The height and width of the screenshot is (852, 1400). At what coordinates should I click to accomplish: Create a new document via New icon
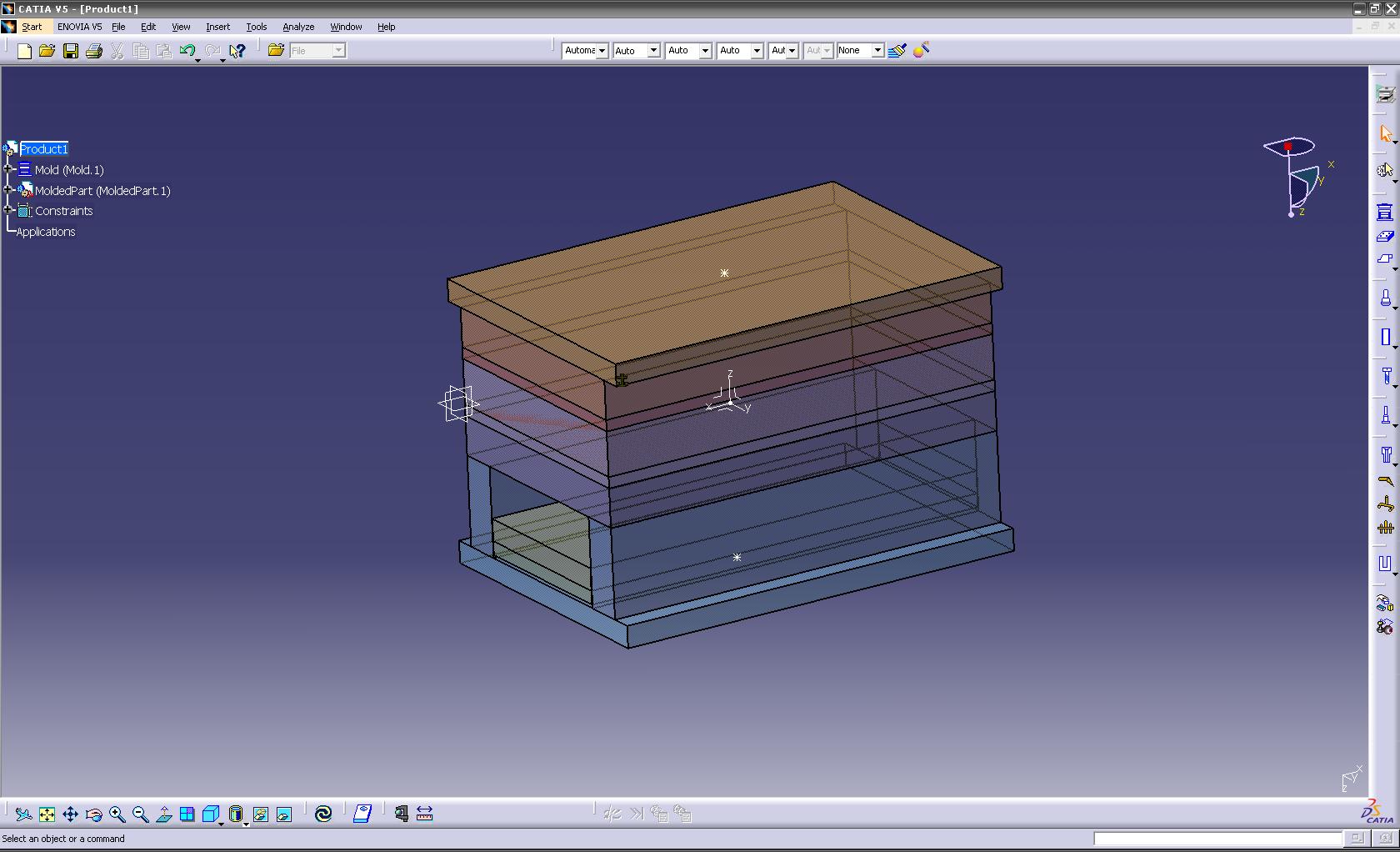pyautogui.click(x=24, y=51)
